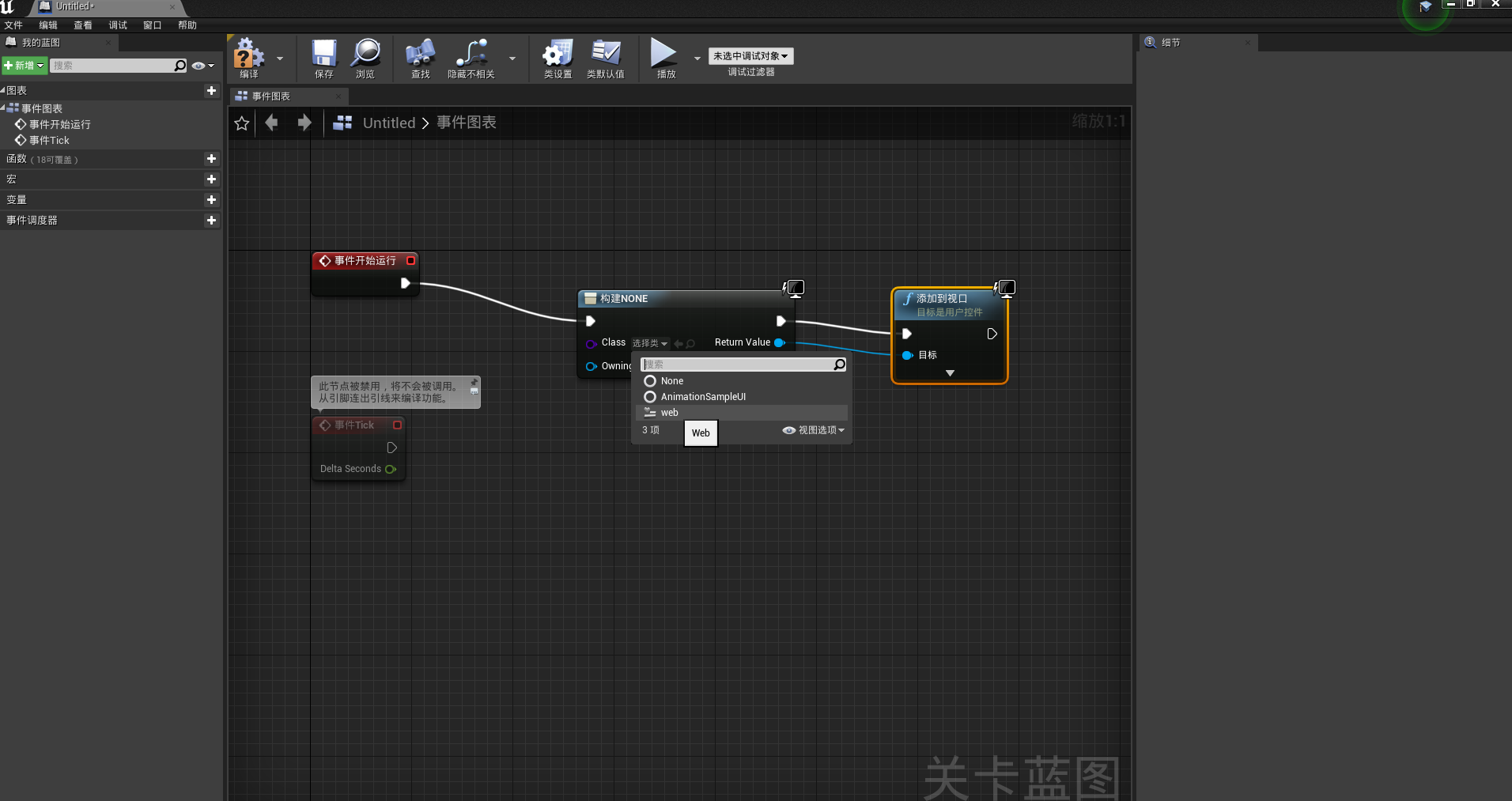
Task: Select the None class option
Action: click(x=672, y=380)
